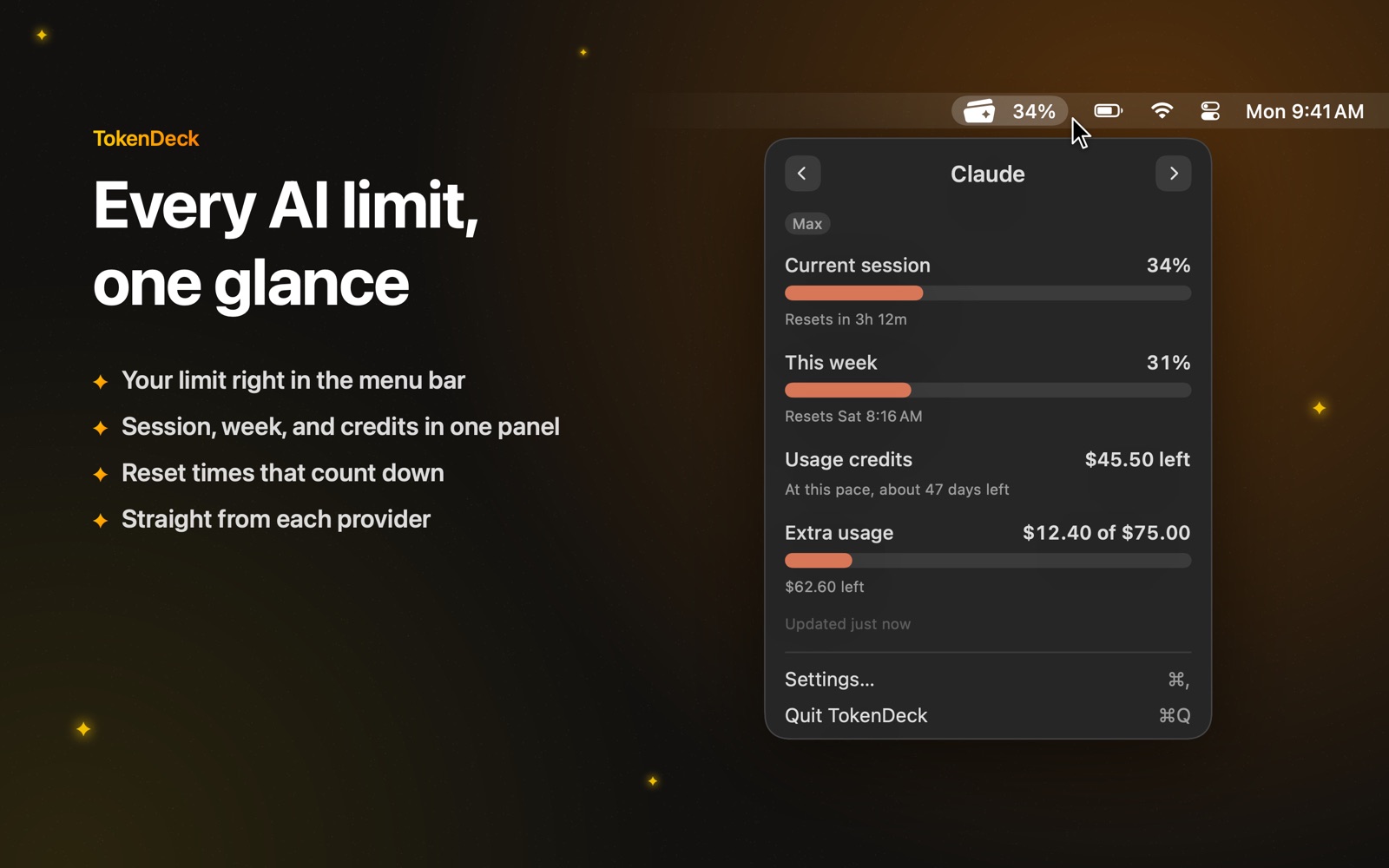Open Control Center from menu bar
1389x868 pixels.
pos(1210,111)
